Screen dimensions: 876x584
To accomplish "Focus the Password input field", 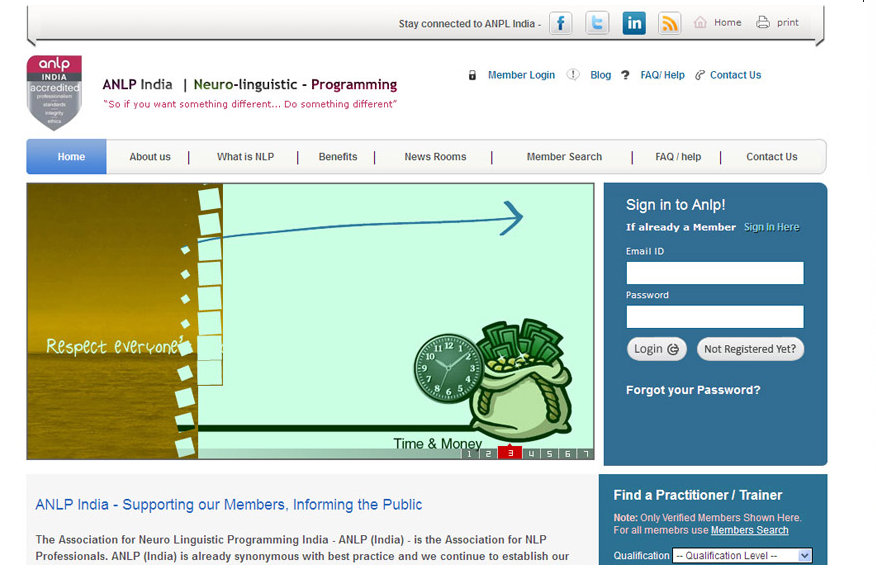I will click(x=715, y=316).
